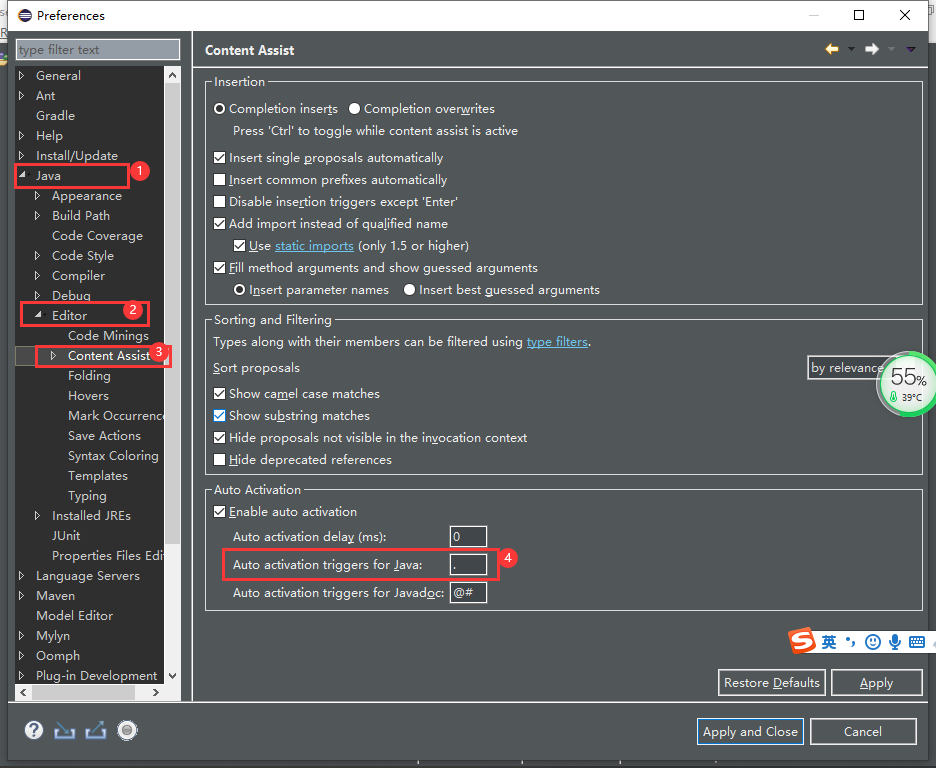Expand the Installed JREs tree node
This screenshot has height=768, width=936.
pos(38,516)
